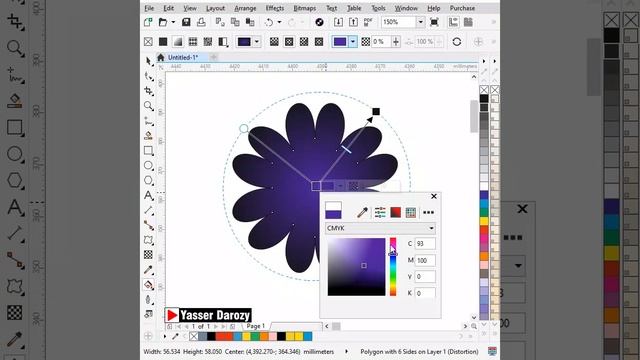The height and width of the screenshot is (360, 640).
Task: Select the Polygon tool
Action: point(149,180)
